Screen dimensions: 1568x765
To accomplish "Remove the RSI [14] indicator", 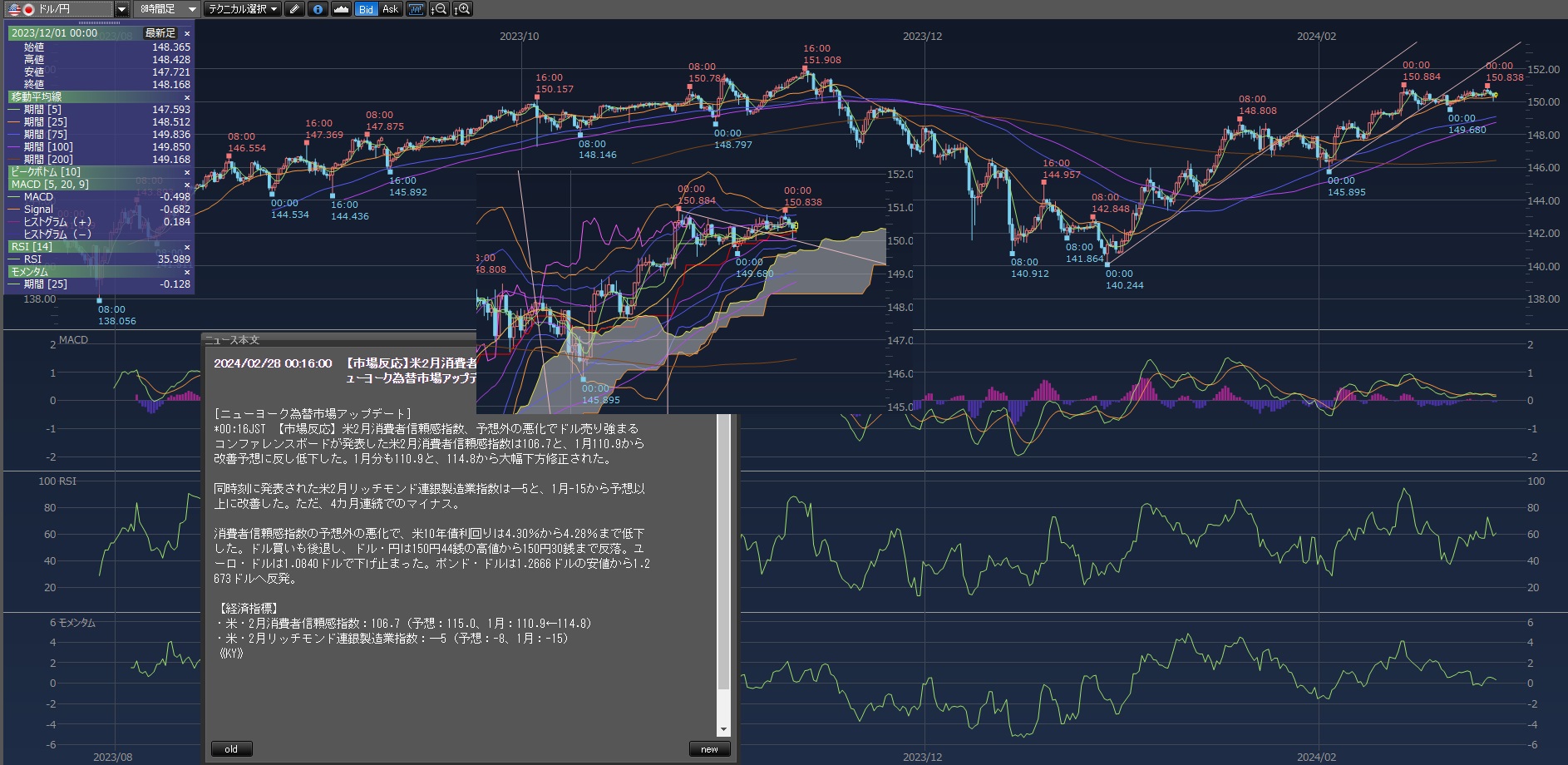I will coord(186,247).
